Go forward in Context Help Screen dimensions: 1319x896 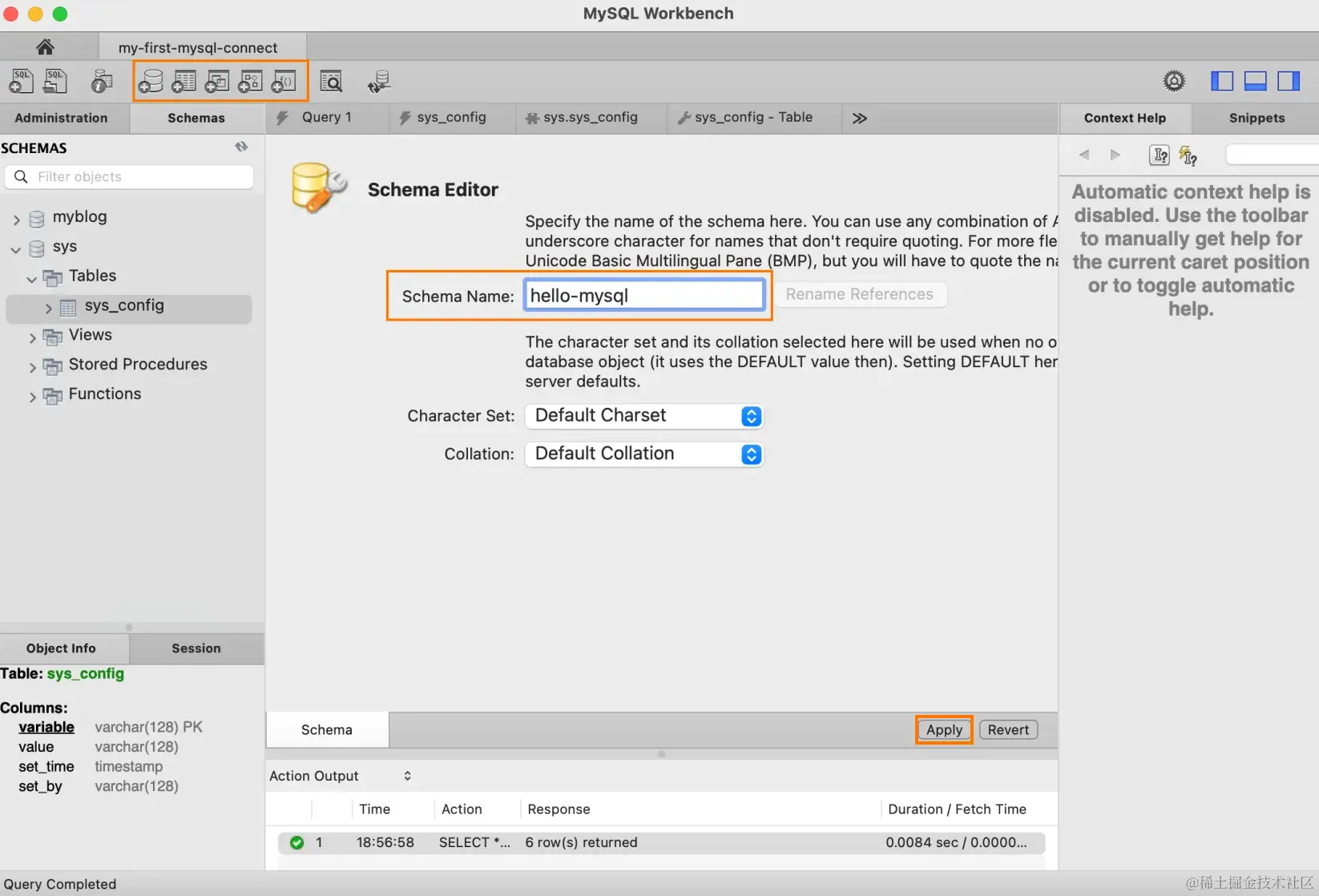tap(1115, 155)
